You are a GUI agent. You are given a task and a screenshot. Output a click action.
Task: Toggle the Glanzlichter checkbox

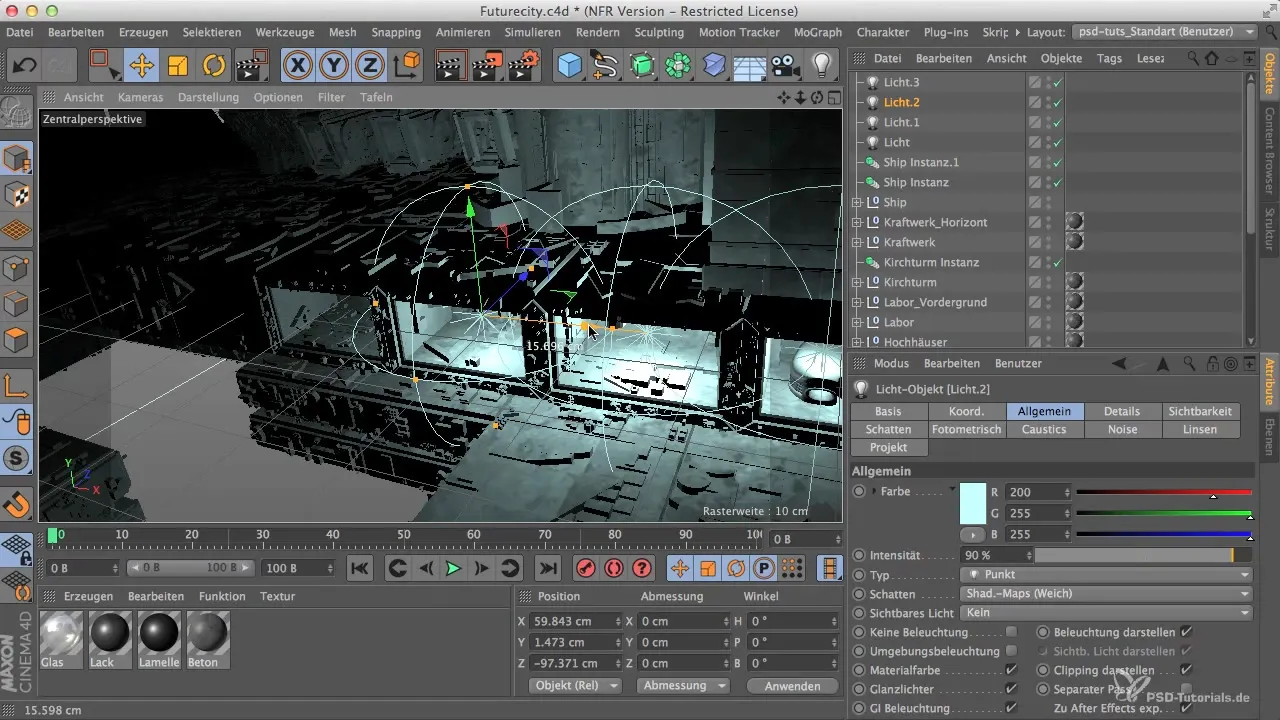point(1011,689)
